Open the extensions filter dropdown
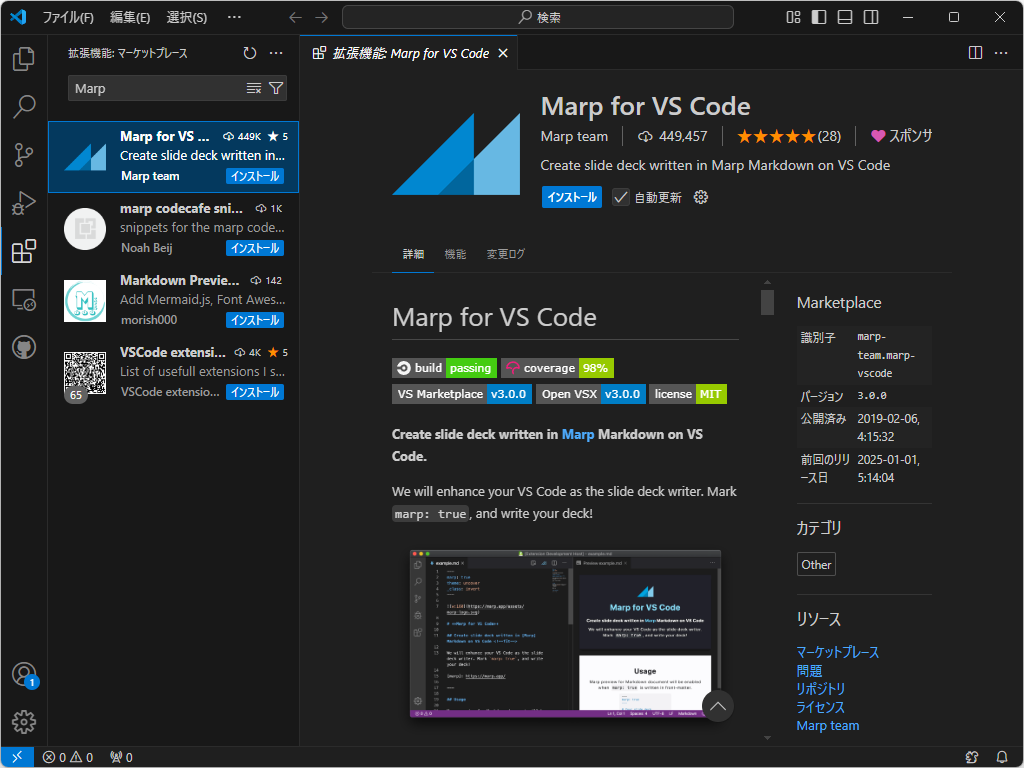Image resolution: width=1024 pixels, height=768 pixels. click(x=276, y=88)
